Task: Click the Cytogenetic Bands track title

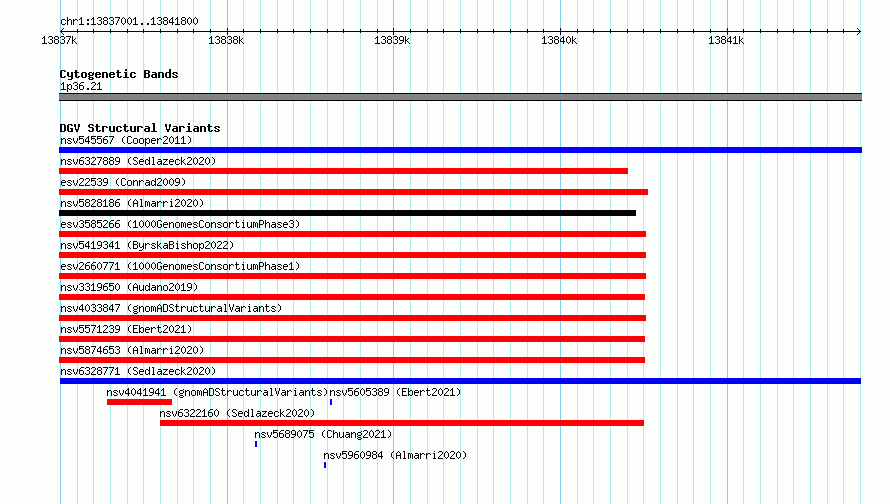Action: point(119,74)
